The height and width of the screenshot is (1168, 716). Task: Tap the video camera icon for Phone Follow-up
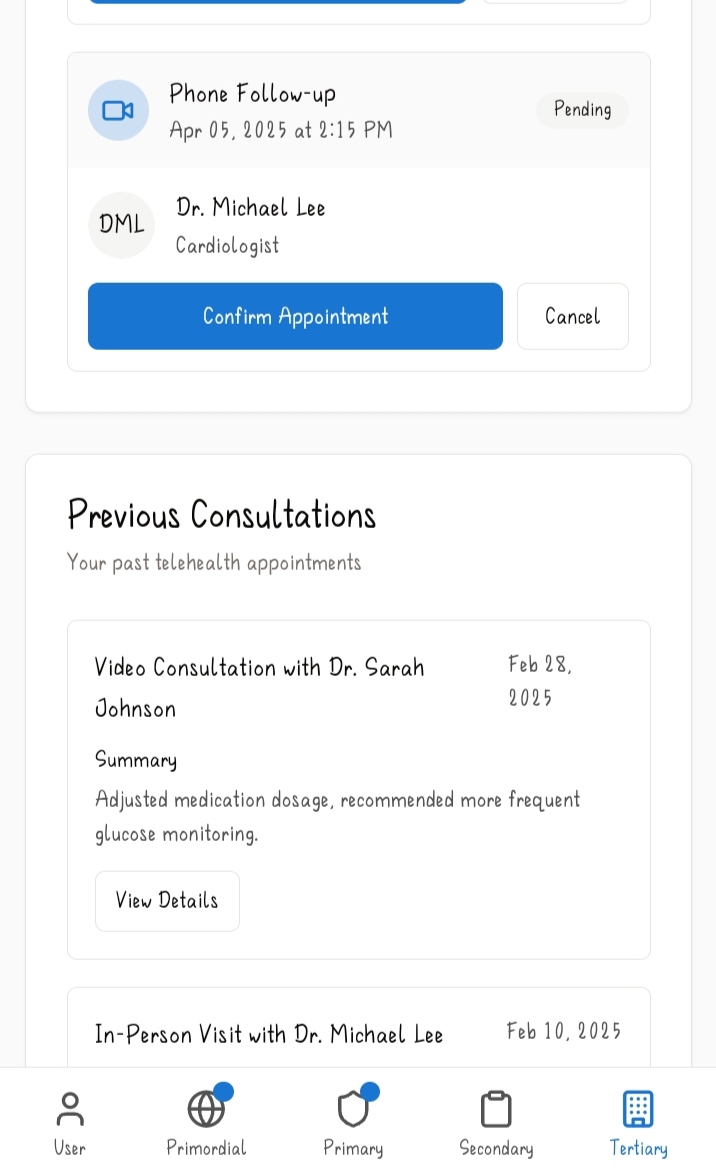tap(118, 111)
